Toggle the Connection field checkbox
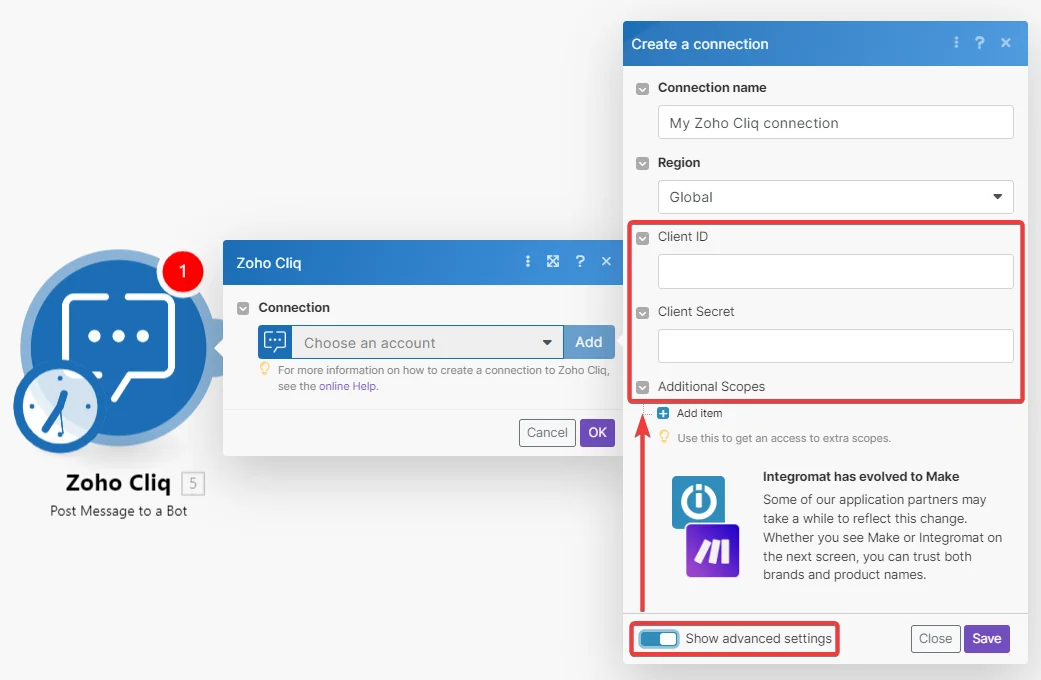 [243, 308]
